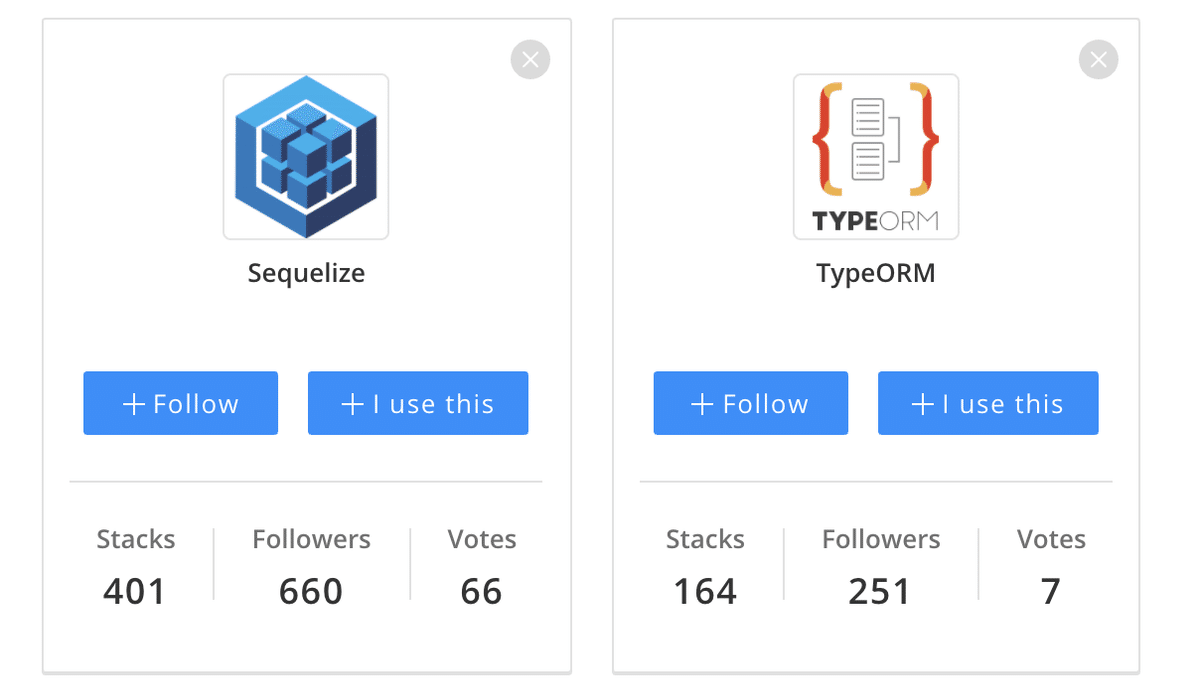The width and height of the screenshot is (1200, 697).
Task: Follow Sequelize
Action: [181, 404]
